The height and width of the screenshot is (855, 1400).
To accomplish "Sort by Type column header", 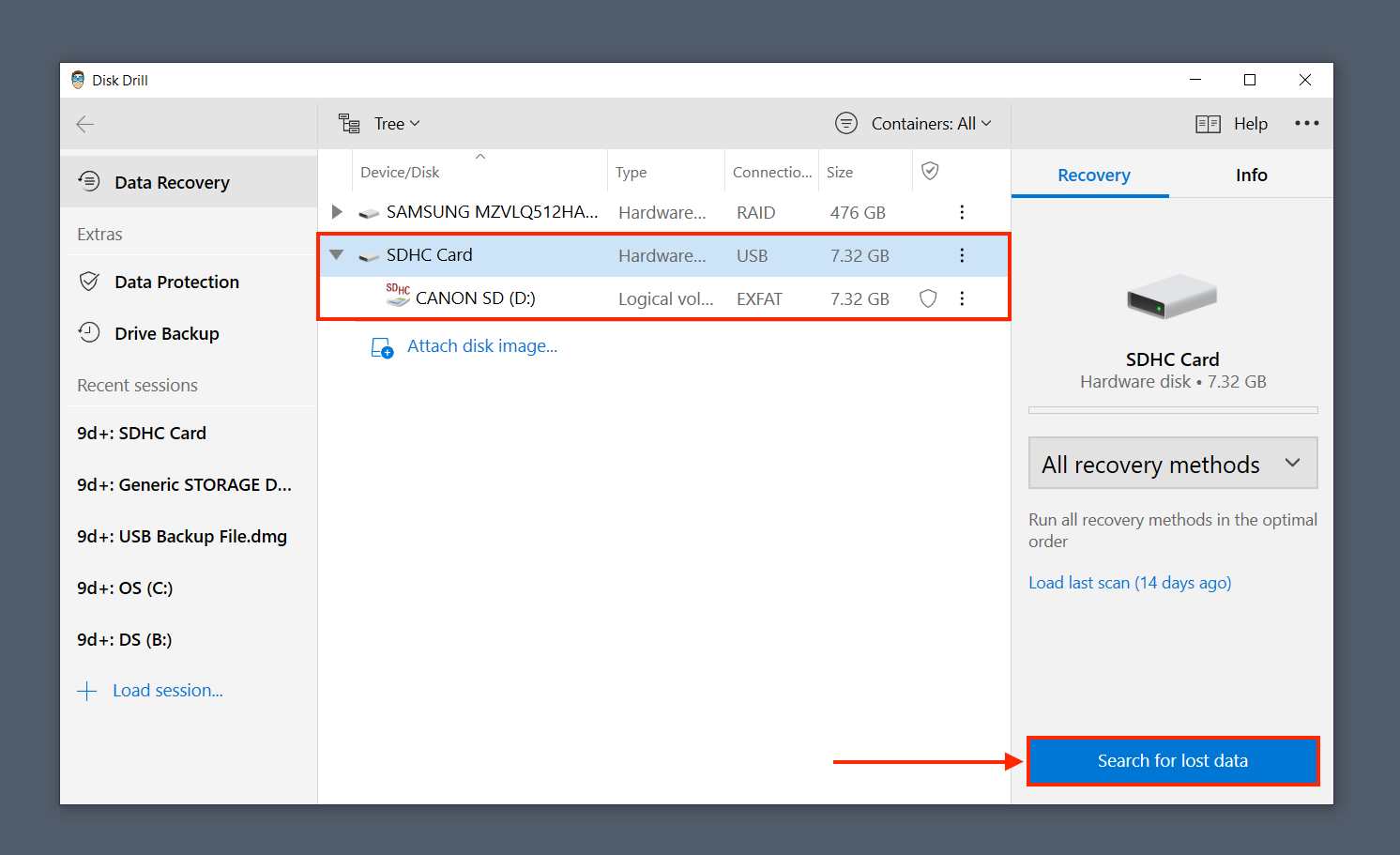I will click(x=666, y=172).
